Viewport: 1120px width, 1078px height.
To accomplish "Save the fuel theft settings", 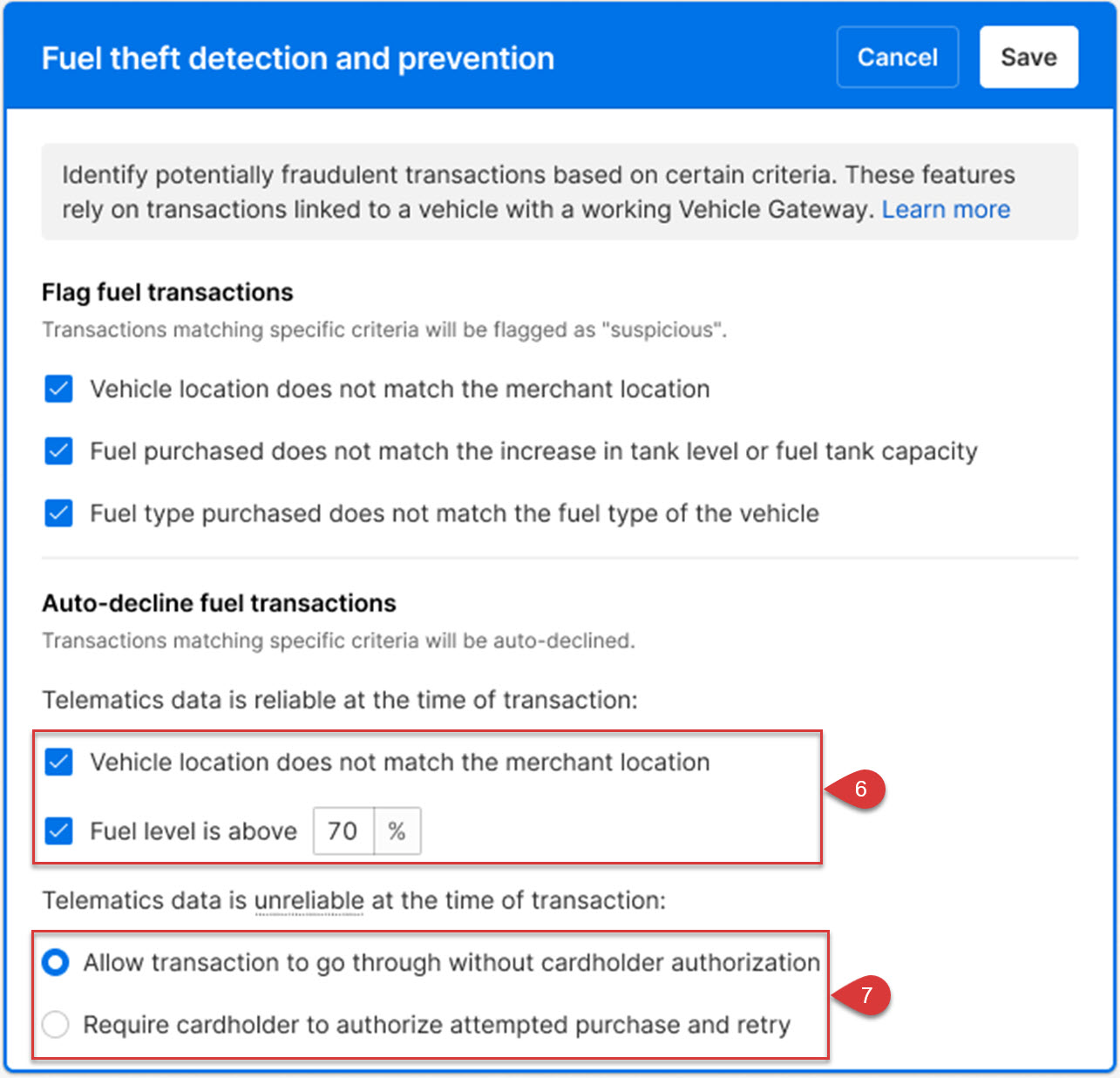I will 1028,58.
